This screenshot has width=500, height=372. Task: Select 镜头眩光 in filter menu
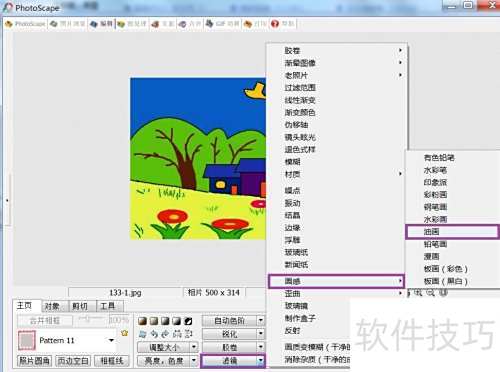(x=300, y=137)
